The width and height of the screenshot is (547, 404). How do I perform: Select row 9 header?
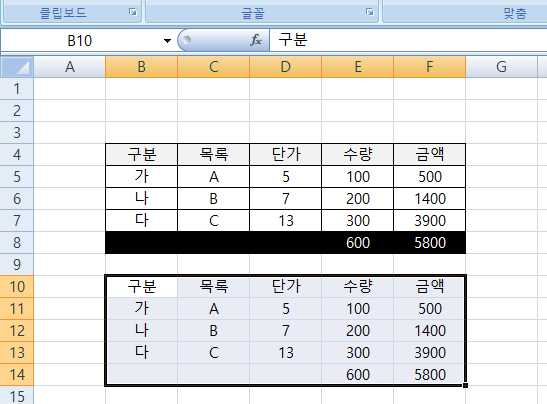[x=17, y=264]
